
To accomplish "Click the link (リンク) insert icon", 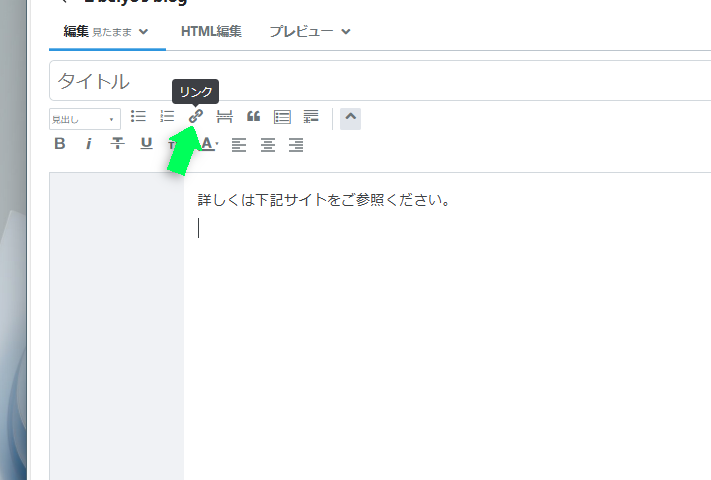I will point(196,116).
